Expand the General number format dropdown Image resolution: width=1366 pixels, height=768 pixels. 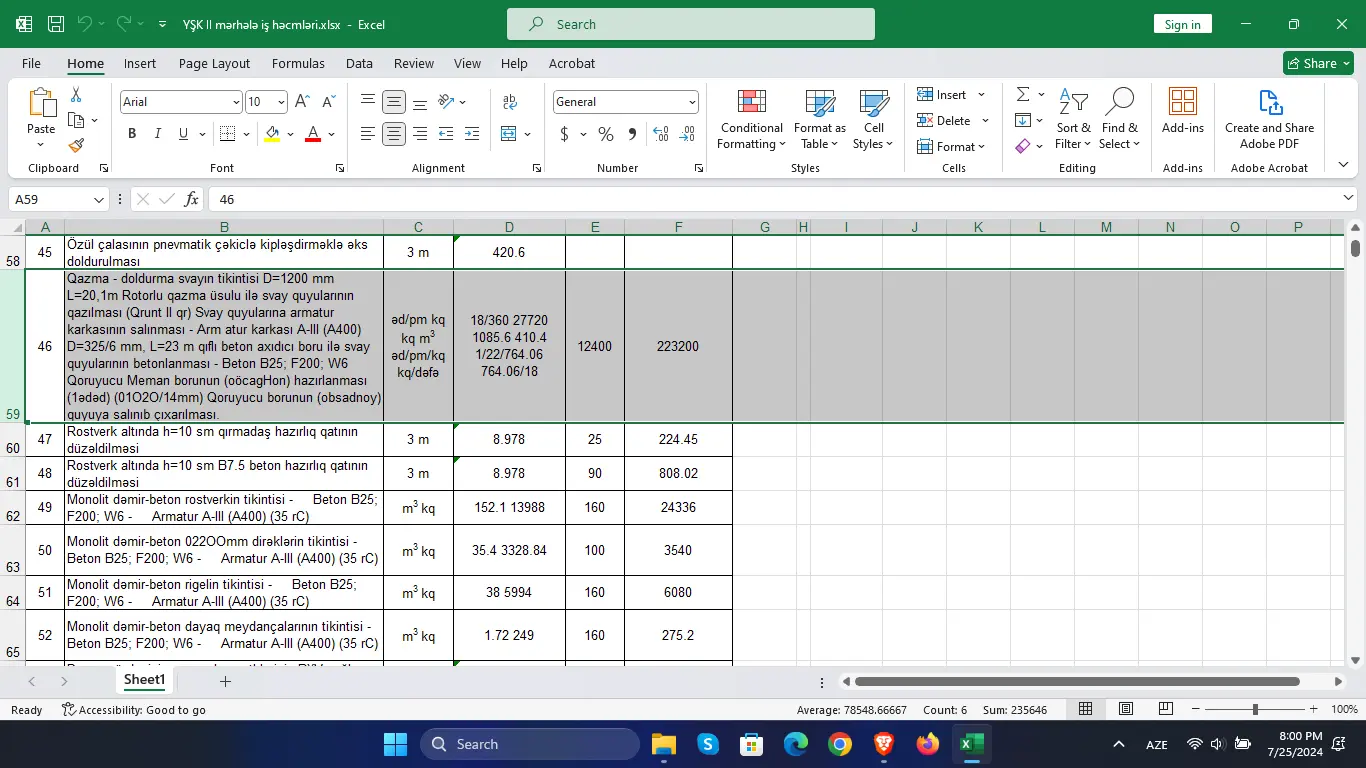click(x=692, y=102)
